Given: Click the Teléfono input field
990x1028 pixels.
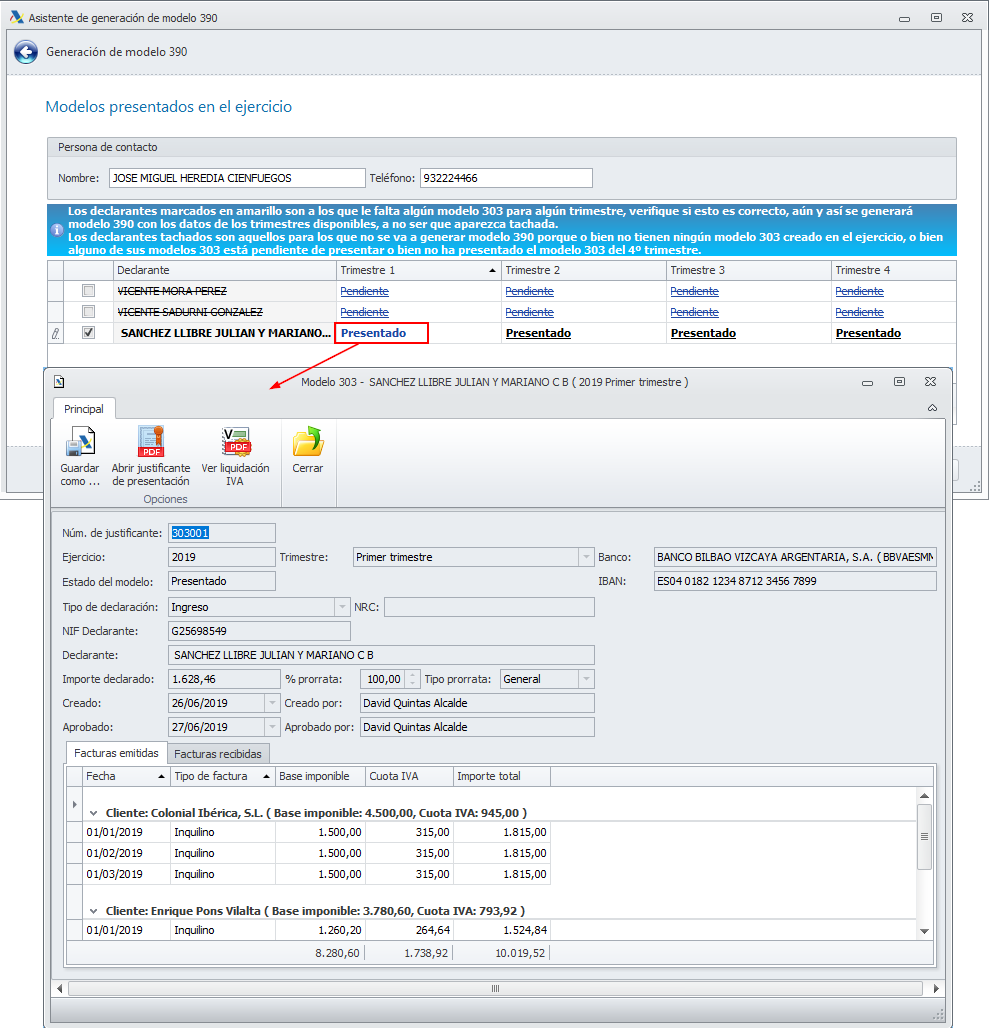Looking at the screenshot, I should point(505,178).
